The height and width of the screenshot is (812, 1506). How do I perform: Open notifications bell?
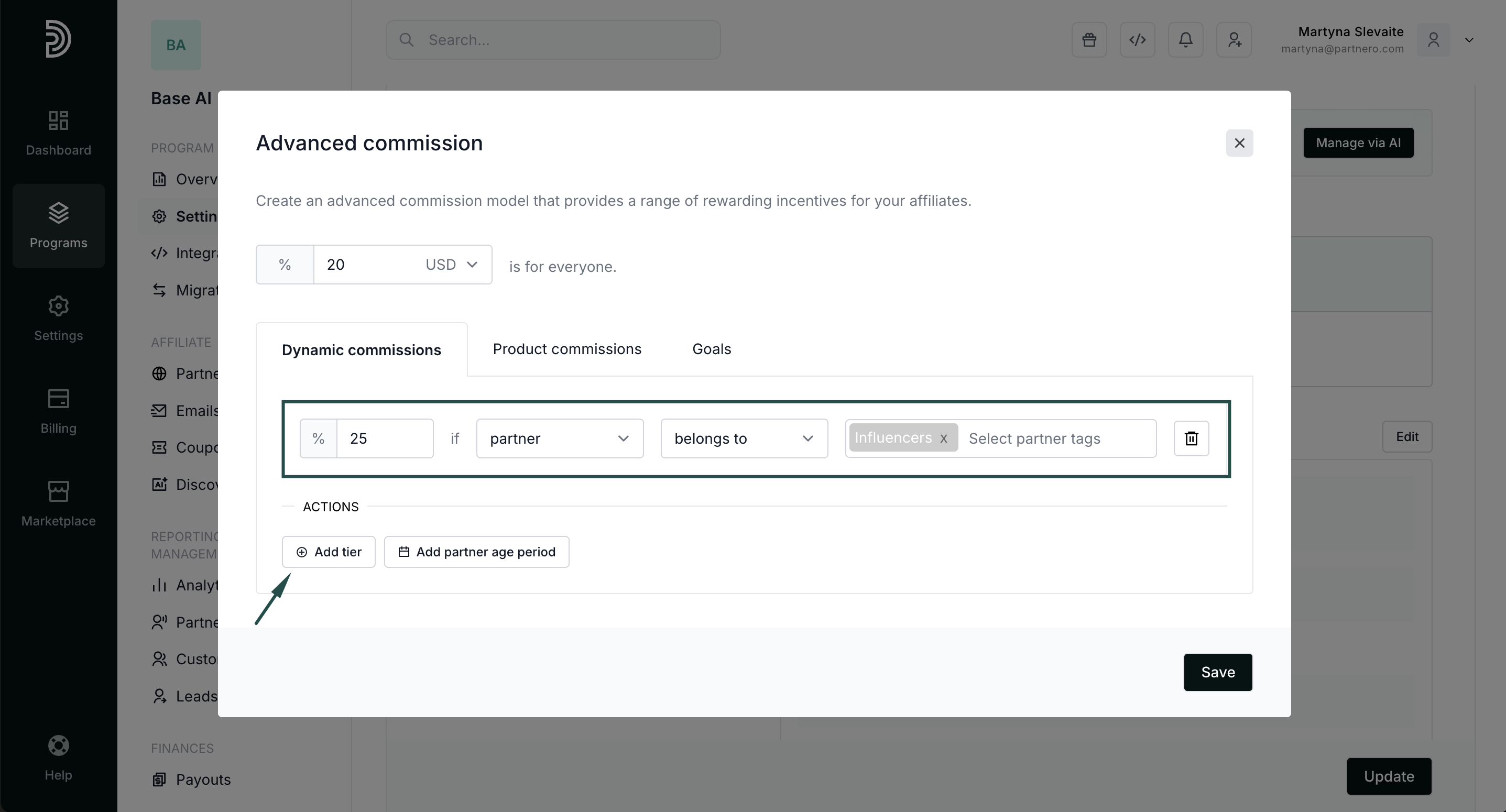[x=1185, y=40]
